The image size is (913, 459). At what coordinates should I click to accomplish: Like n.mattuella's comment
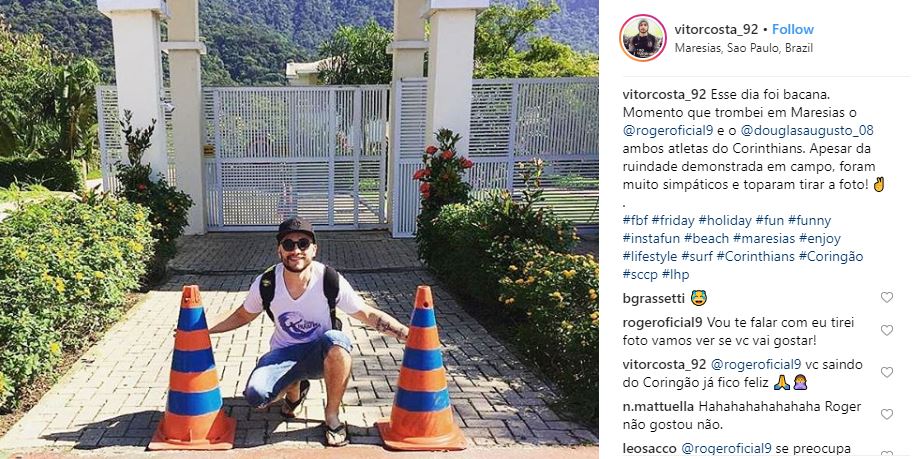(x=886, y=414)
